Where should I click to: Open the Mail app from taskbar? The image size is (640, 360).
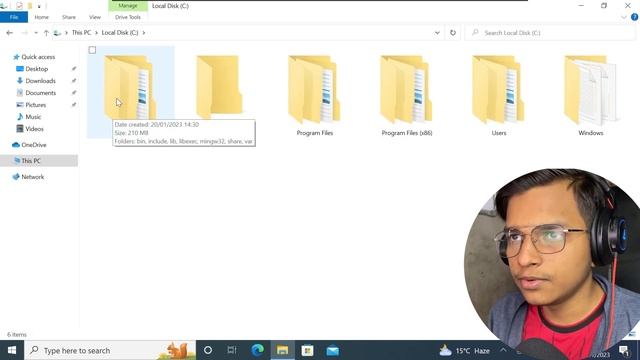coord(333,350)
